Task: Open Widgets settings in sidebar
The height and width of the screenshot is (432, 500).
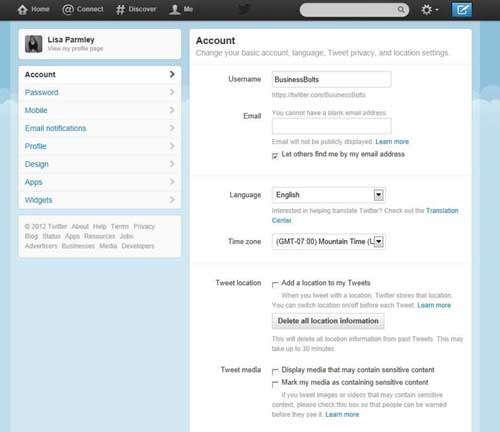Action: click(100, 200)
